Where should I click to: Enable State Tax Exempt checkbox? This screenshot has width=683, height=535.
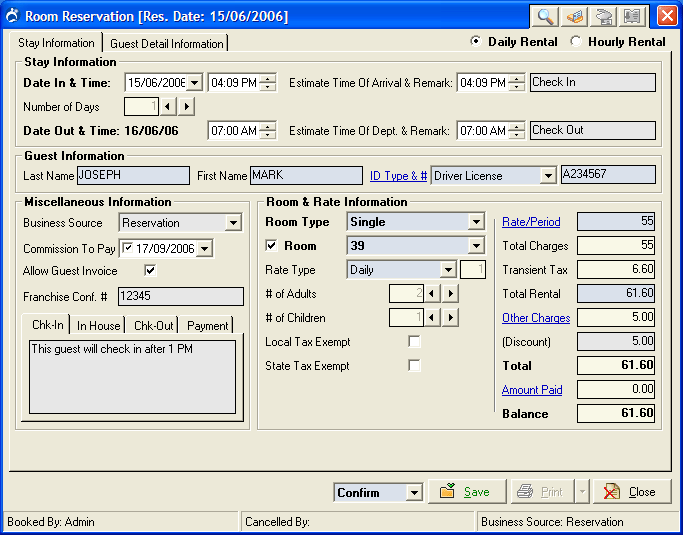pyautogui.click(x=414, y=365)
